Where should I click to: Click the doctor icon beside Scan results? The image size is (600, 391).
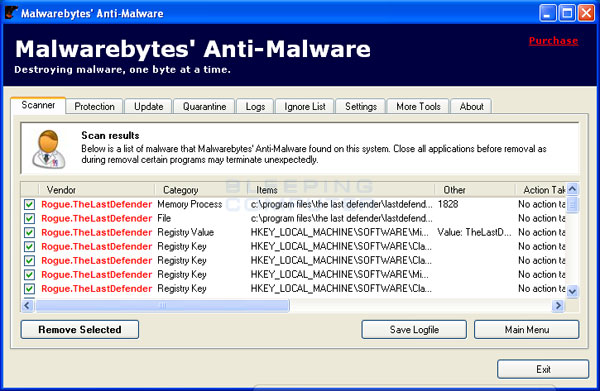[49, 149]
